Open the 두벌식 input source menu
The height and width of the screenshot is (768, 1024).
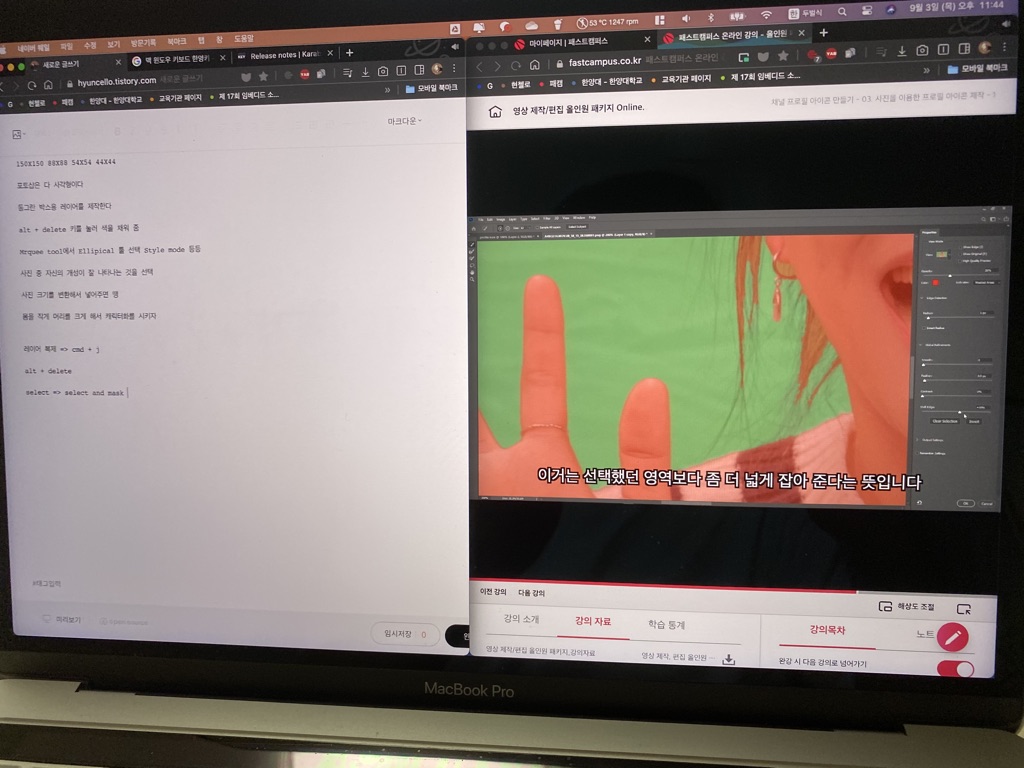[805, 13]
